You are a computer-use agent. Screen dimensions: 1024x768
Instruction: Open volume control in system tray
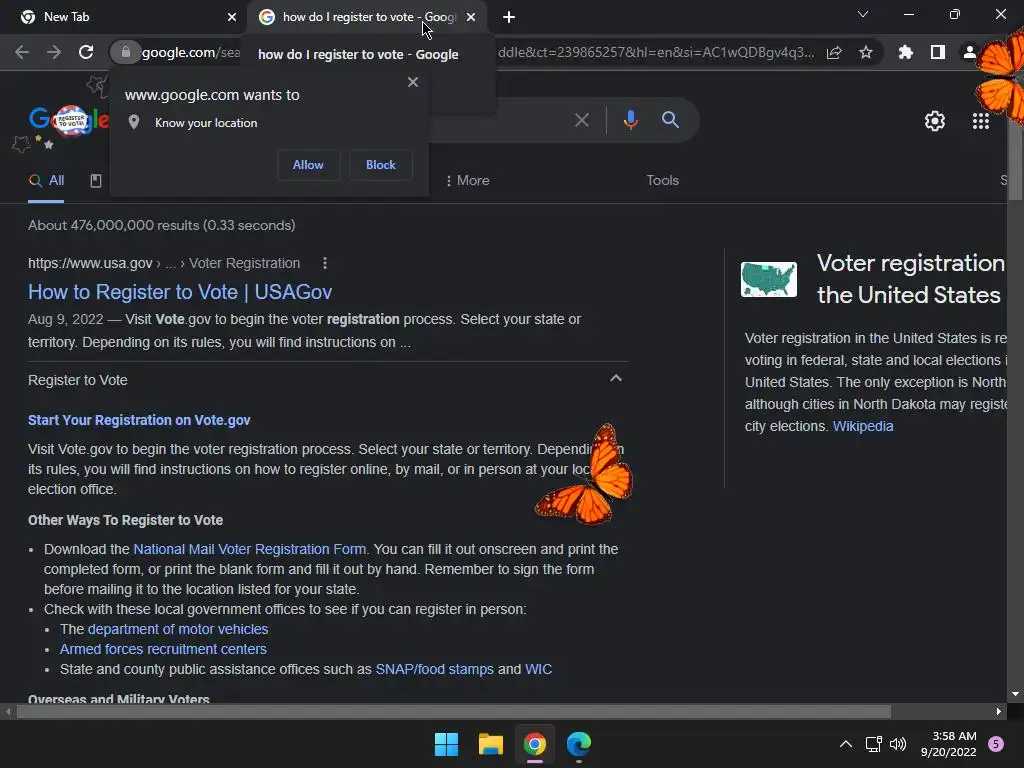click(898, 744)
